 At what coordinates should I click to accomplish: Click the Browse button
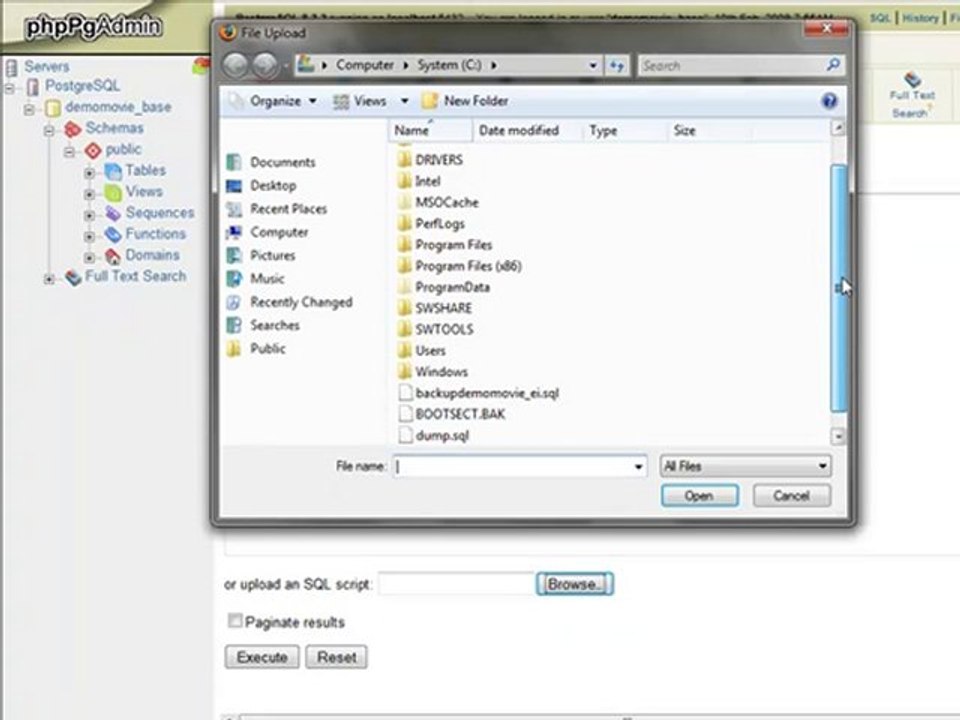coord(574,584)
